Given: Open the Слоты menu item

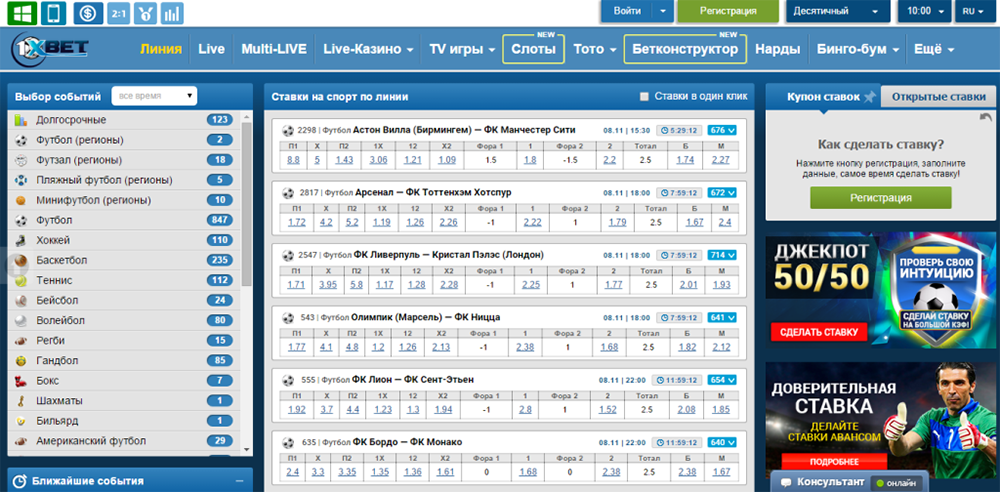Looking at the screenshot, I should (x=534, y=49).
